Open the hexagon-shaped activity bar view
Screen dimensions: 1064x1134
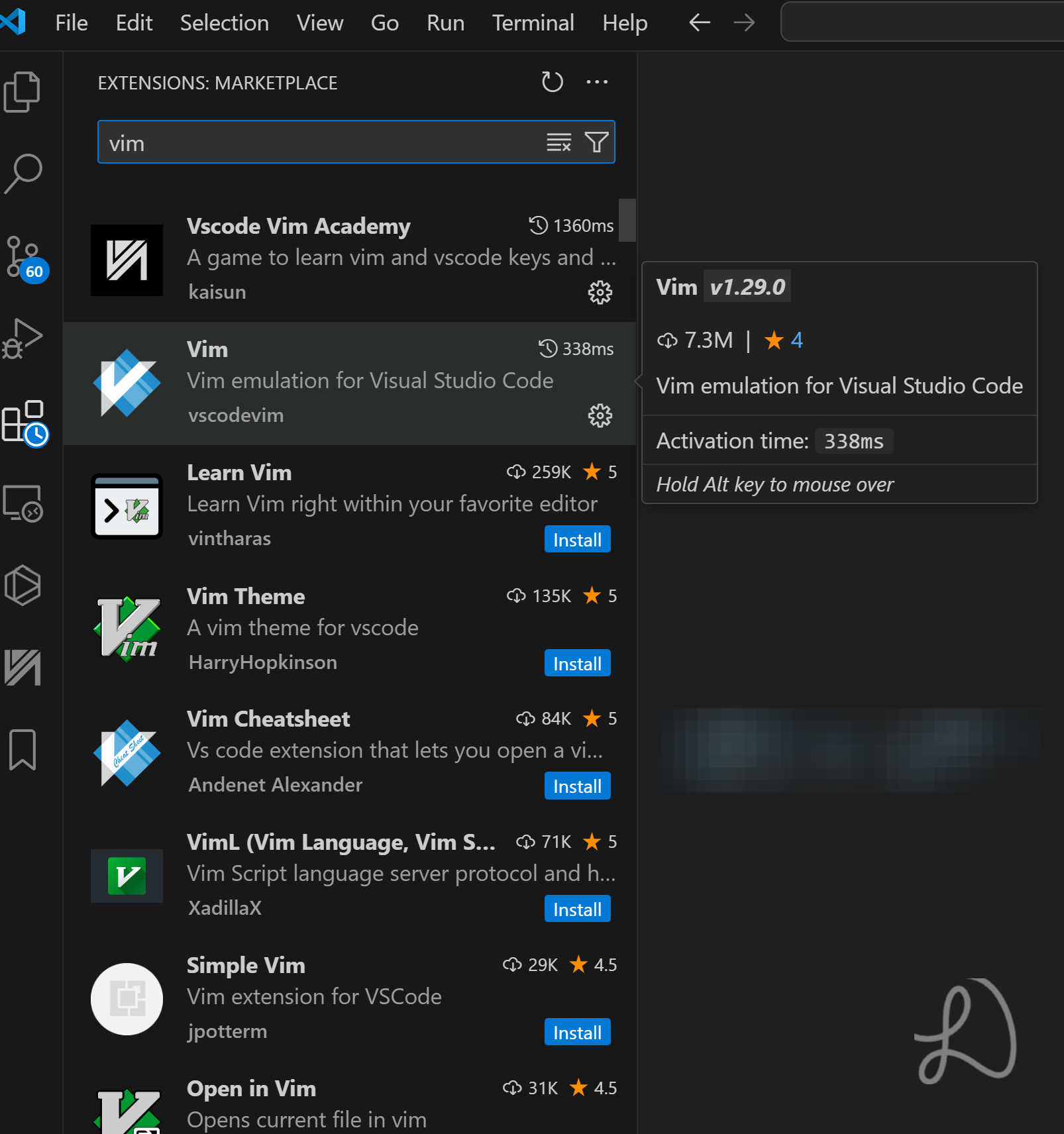23,586
